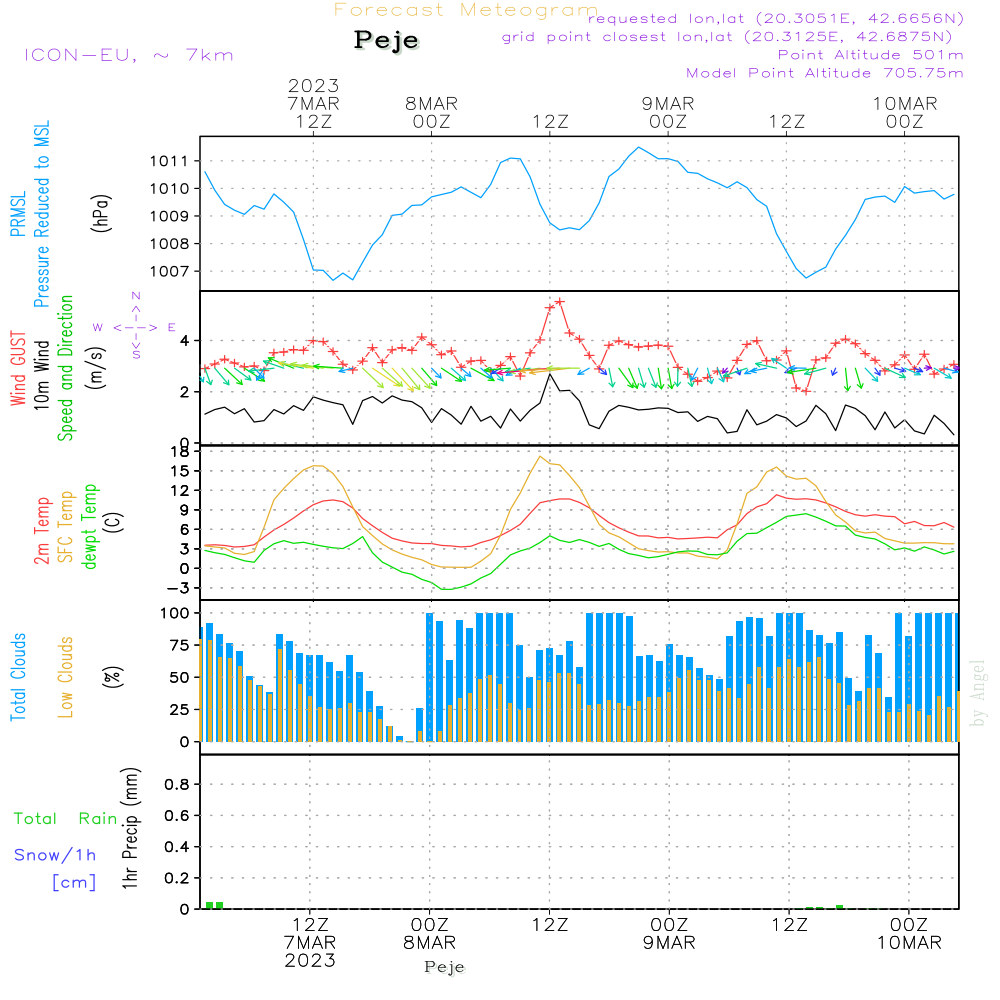1000x1000 pixels.
Task: Click 'Model Point Altitude 705.75m' text
Action: pos(825,73)
